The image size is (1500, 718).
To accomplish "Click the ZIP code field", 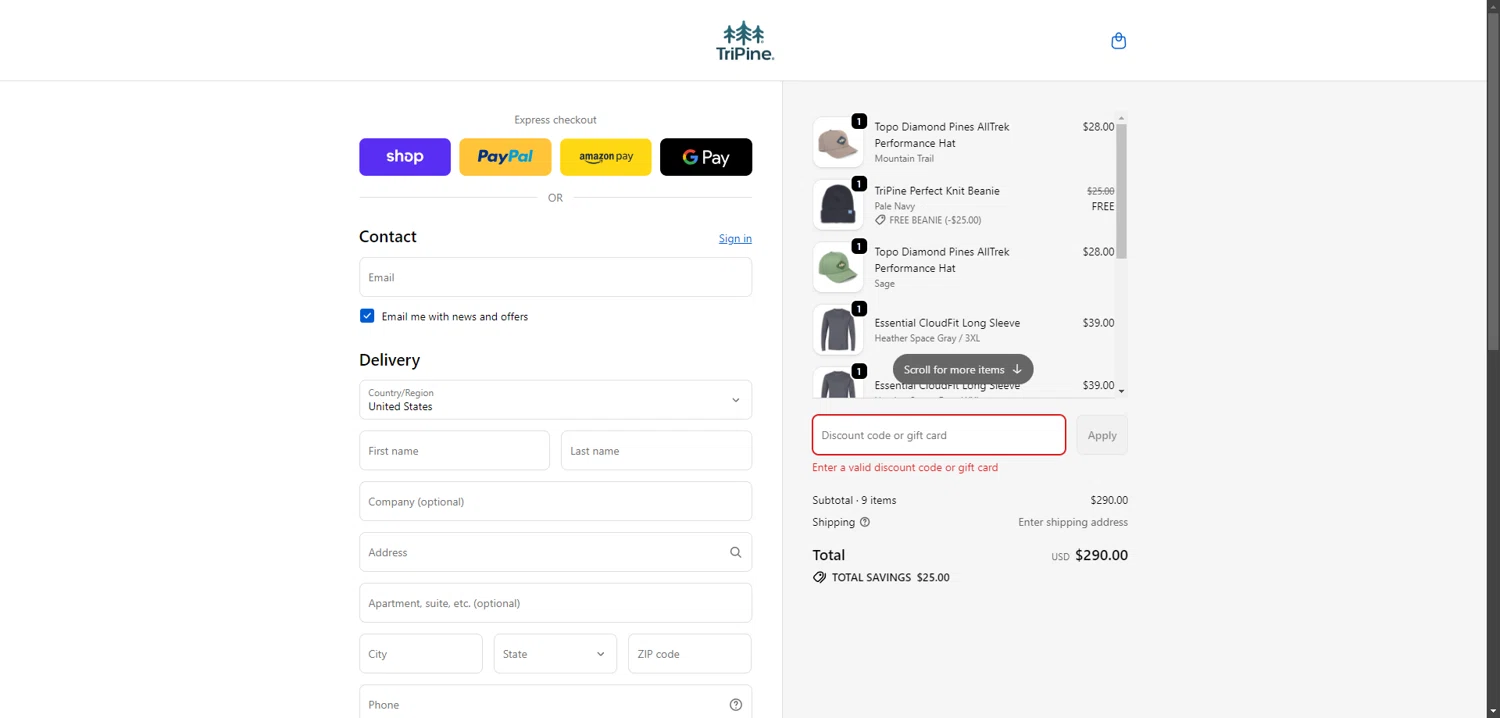I will pyautogui.click(x=689, y=654).
